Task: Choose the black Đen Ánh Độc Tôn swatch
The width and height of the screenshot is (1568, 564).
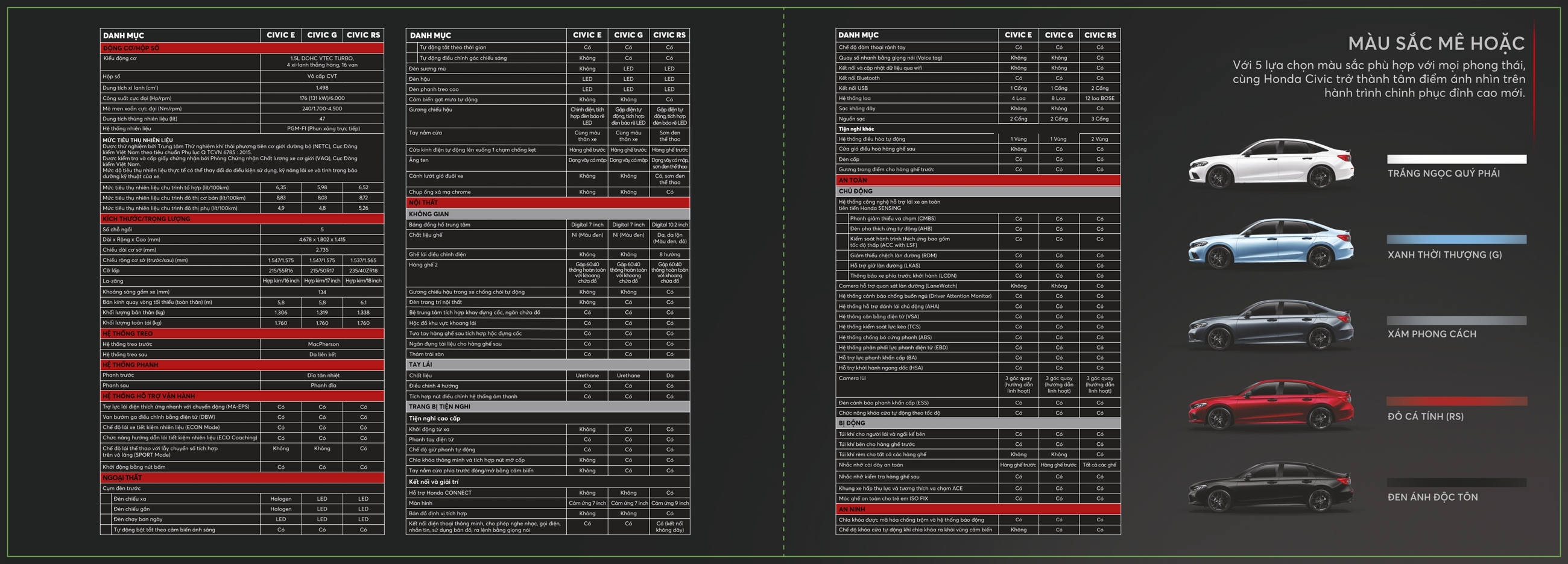Action: tap(1456, 483)
